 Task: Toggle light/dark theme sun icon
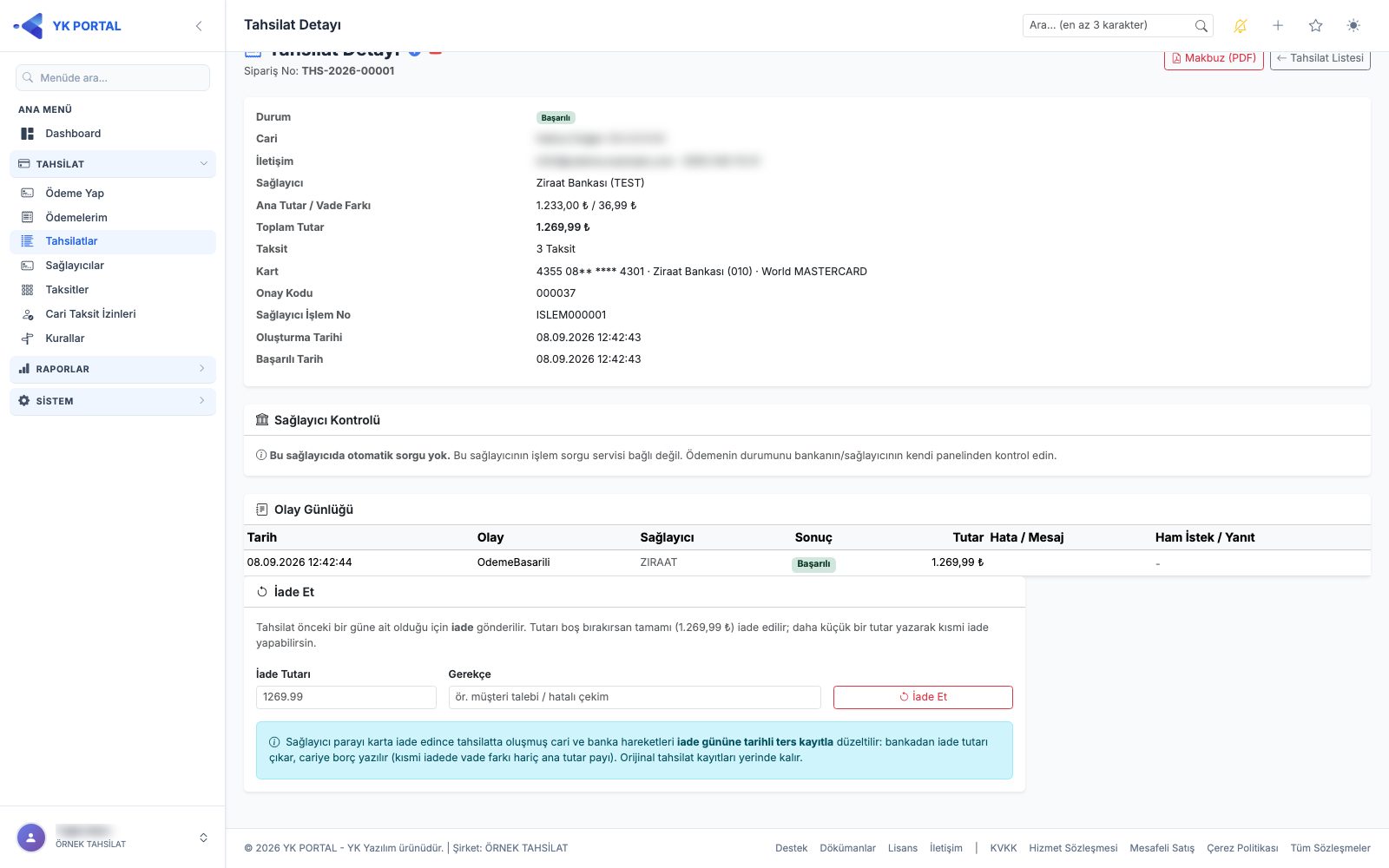point(1353,26)
